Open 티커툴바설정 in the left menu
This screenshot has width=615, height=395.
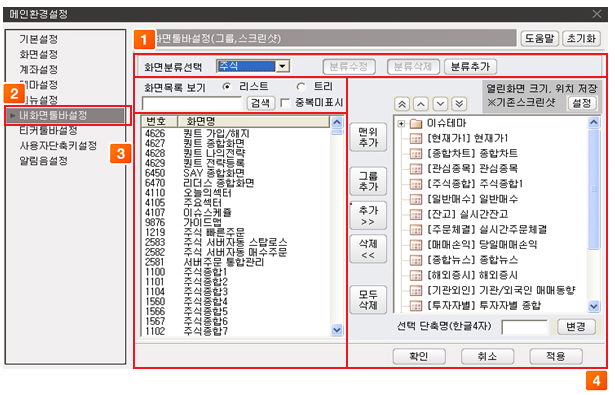point(48,130)
